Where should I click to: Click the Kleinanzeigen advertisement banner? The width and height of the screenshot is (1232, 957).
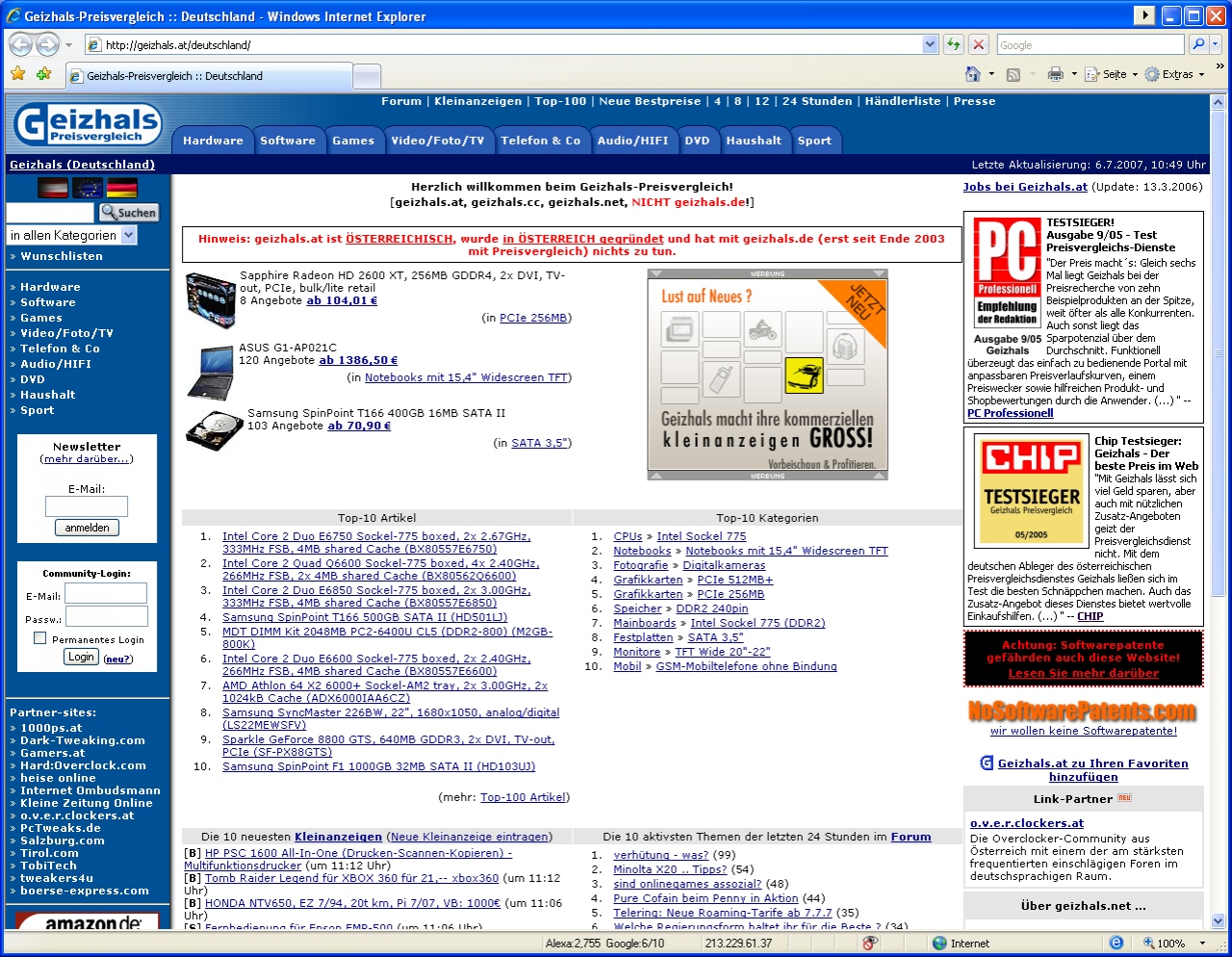tap(767, 375)
